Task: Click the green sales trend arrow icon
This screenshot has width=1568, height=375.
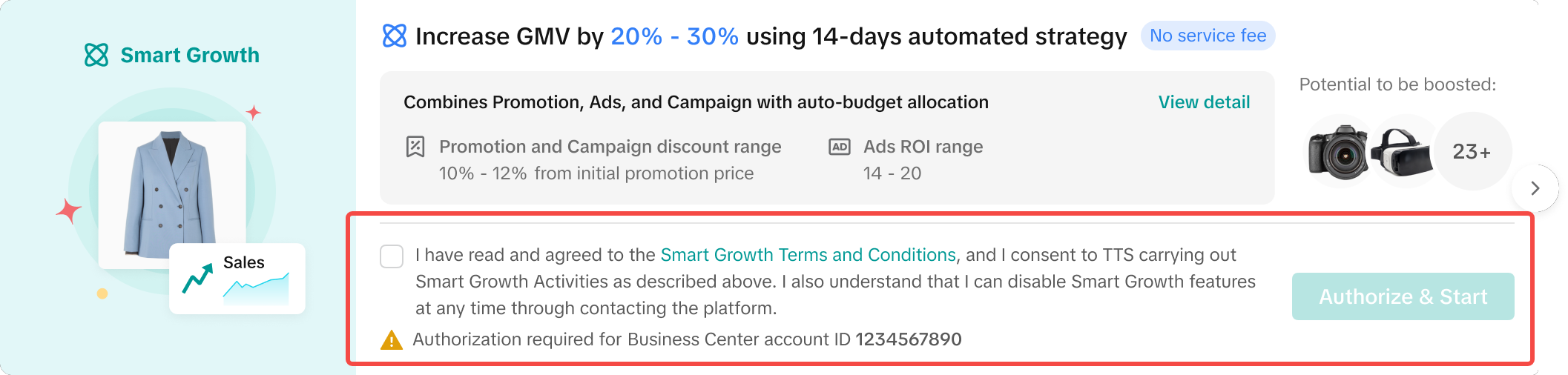Action: pyautogui.click(x=197, y=278)
